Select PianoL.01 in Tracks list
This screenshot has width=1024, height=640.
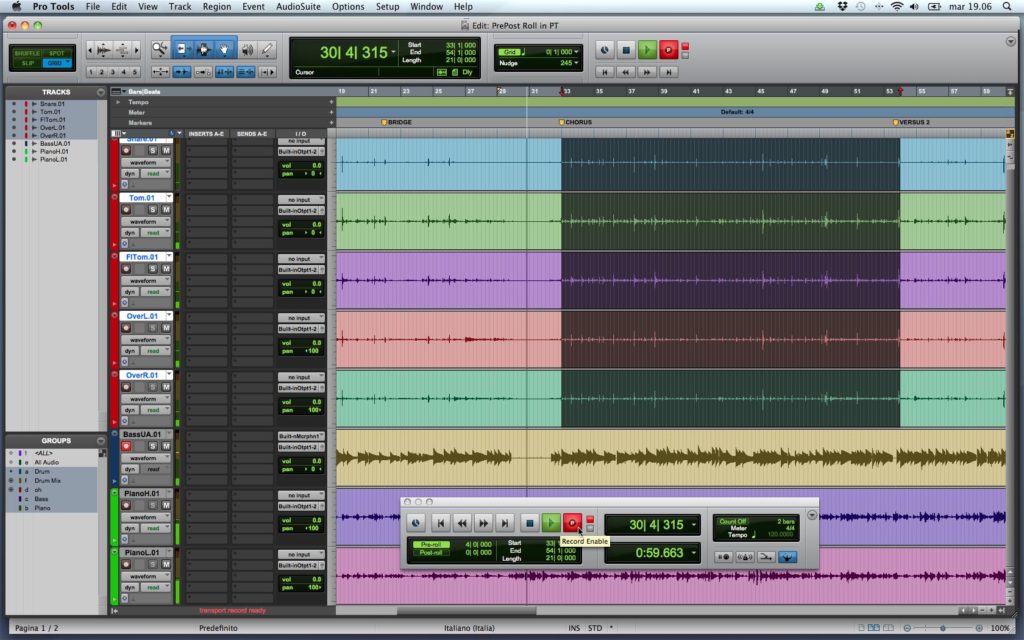point(54,159)
